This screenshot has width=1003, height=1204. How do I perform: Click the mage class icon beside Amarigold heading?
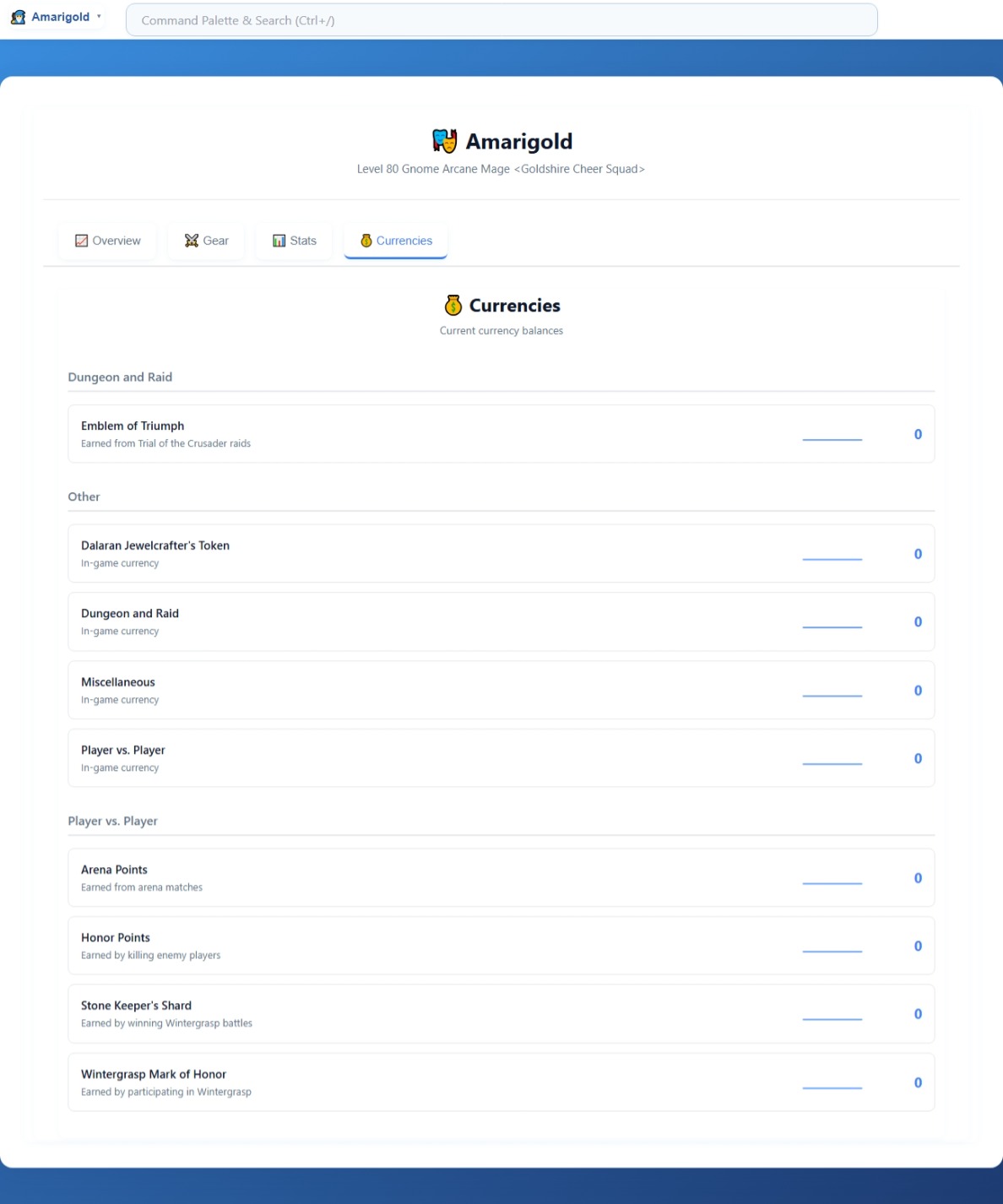(x=444, y=141)
